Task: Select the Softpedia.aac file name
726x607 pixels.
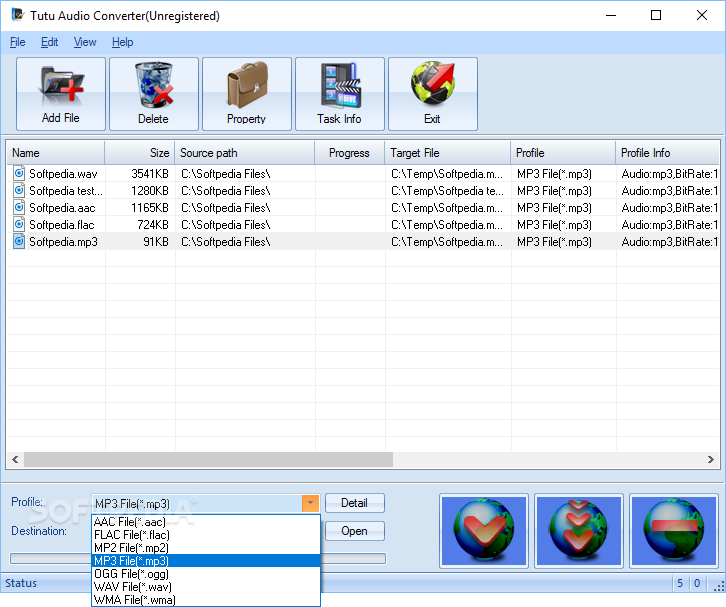Action: (x=62, y=208)
